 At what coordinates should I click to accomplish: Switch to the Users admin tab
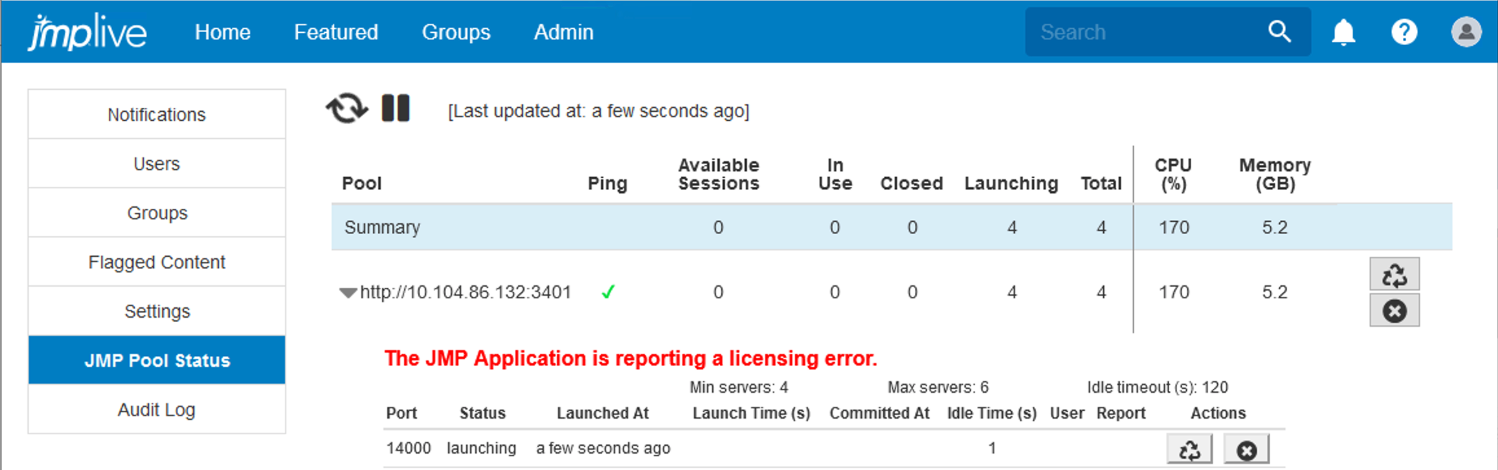[157, 164]
